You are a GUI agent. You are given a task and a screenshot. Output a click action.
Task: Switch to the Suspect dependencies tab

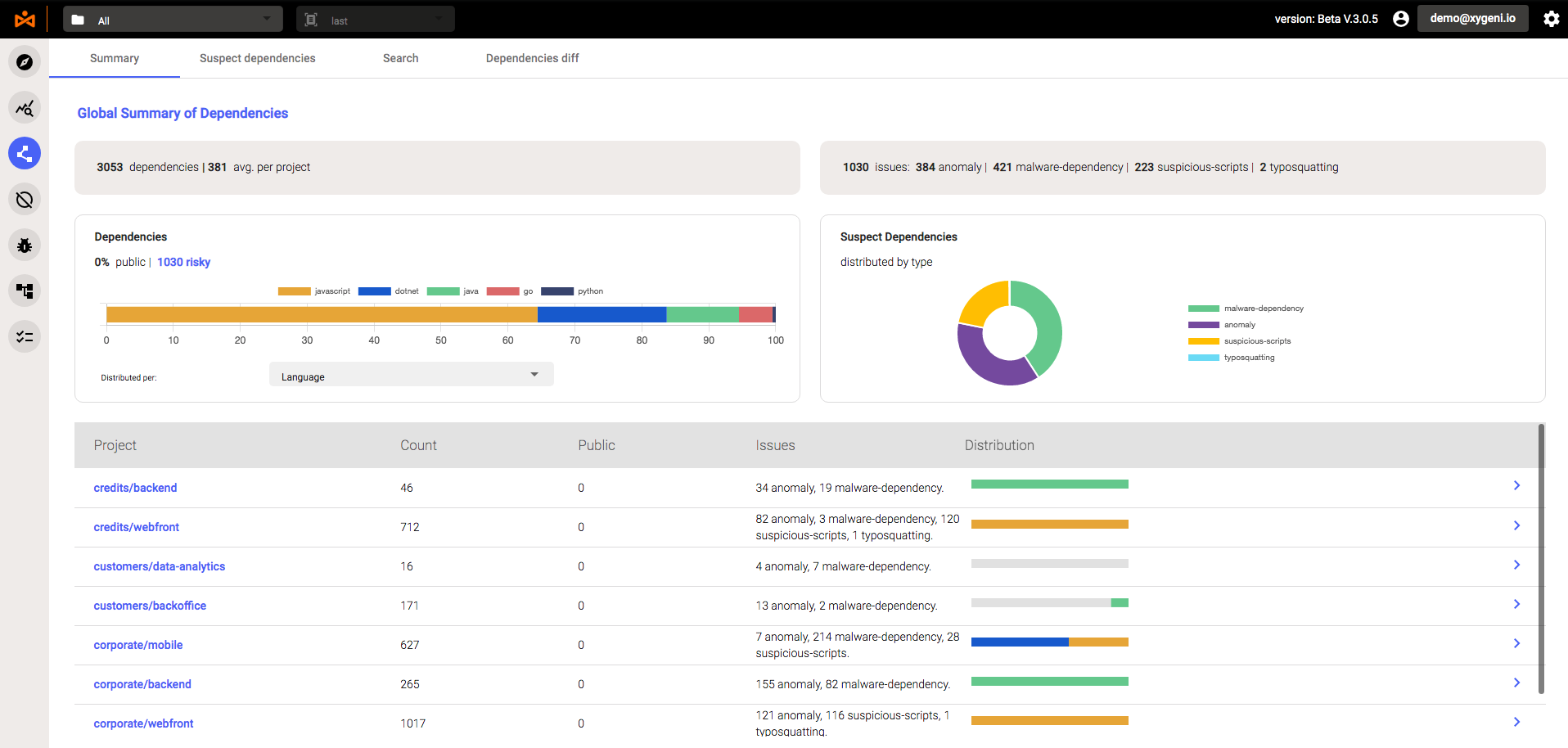(257, 58)
